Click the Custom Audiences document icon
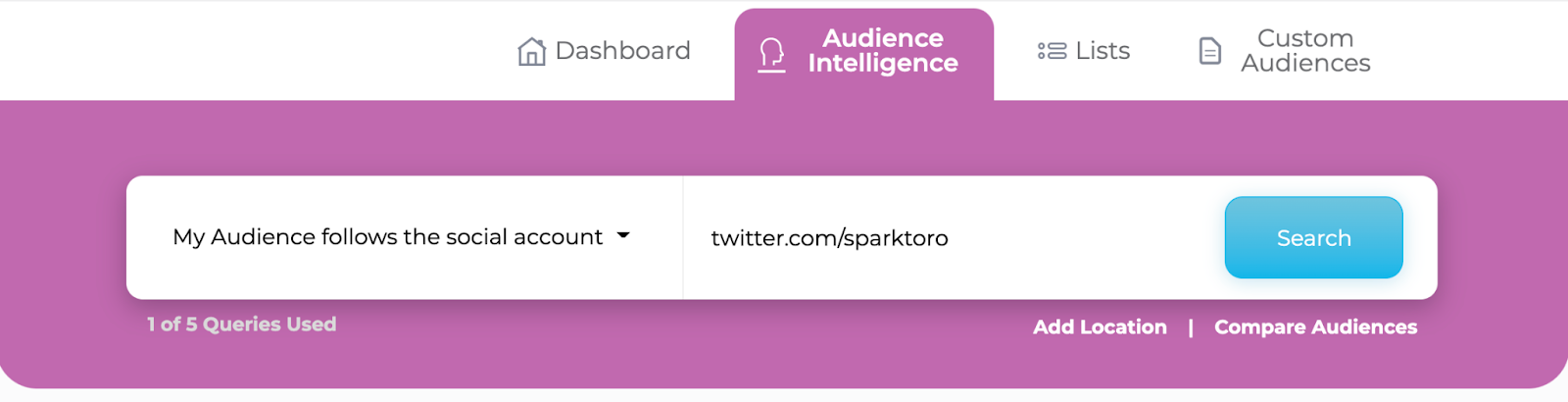1568x402 pixels. 1210,51
